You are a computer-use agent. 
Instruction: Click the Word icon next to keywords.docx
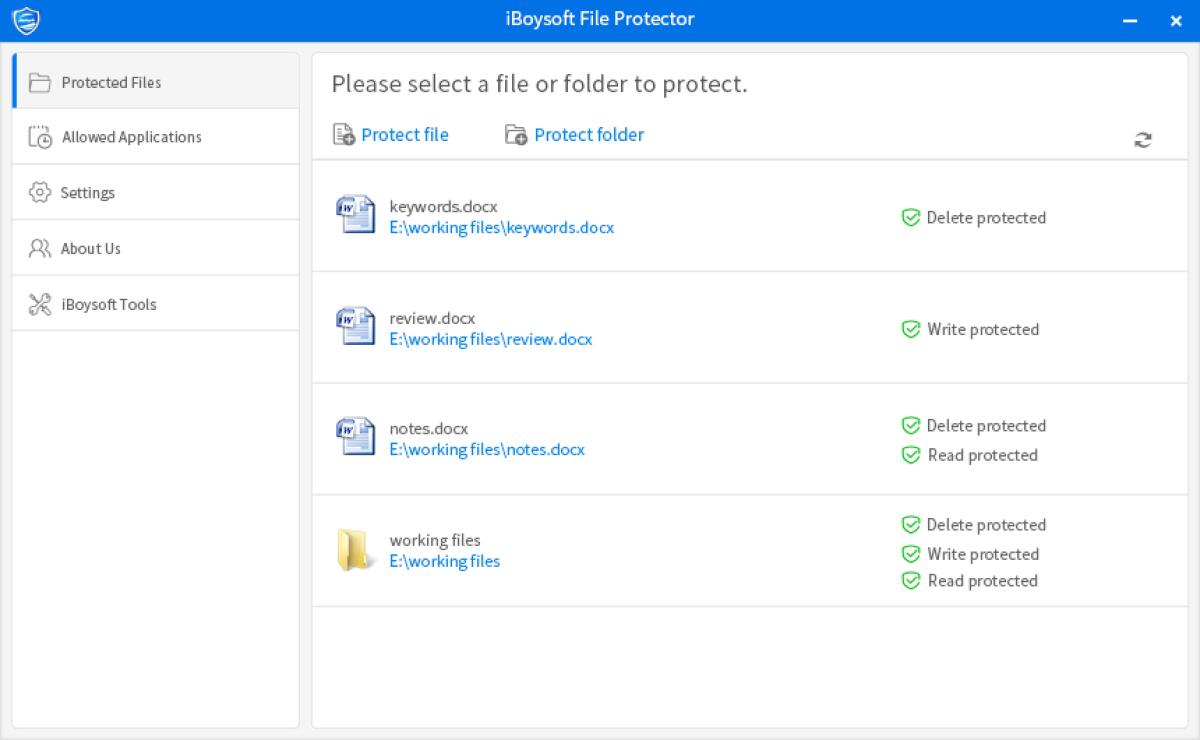[354, 216]
